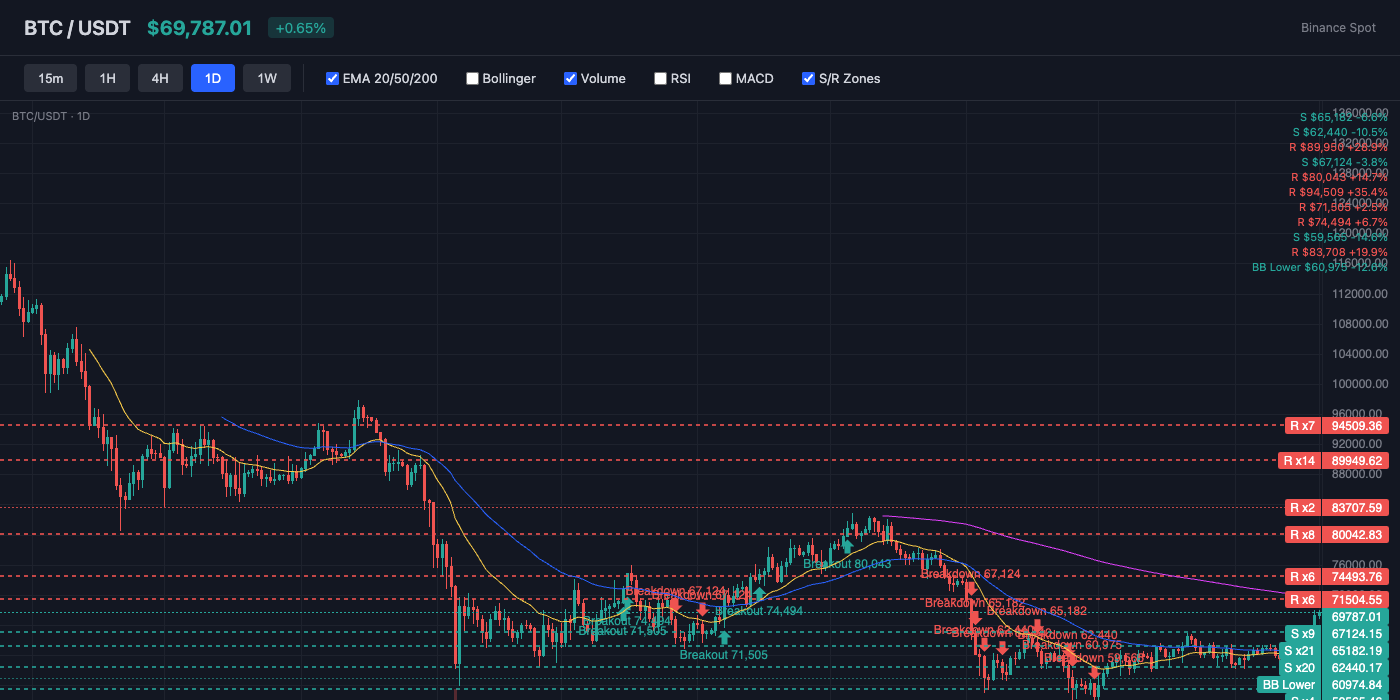Click the 65182.19 support price label
Image resolution: width=1400 pixels, height=700 pixels.
(1356, 650)
